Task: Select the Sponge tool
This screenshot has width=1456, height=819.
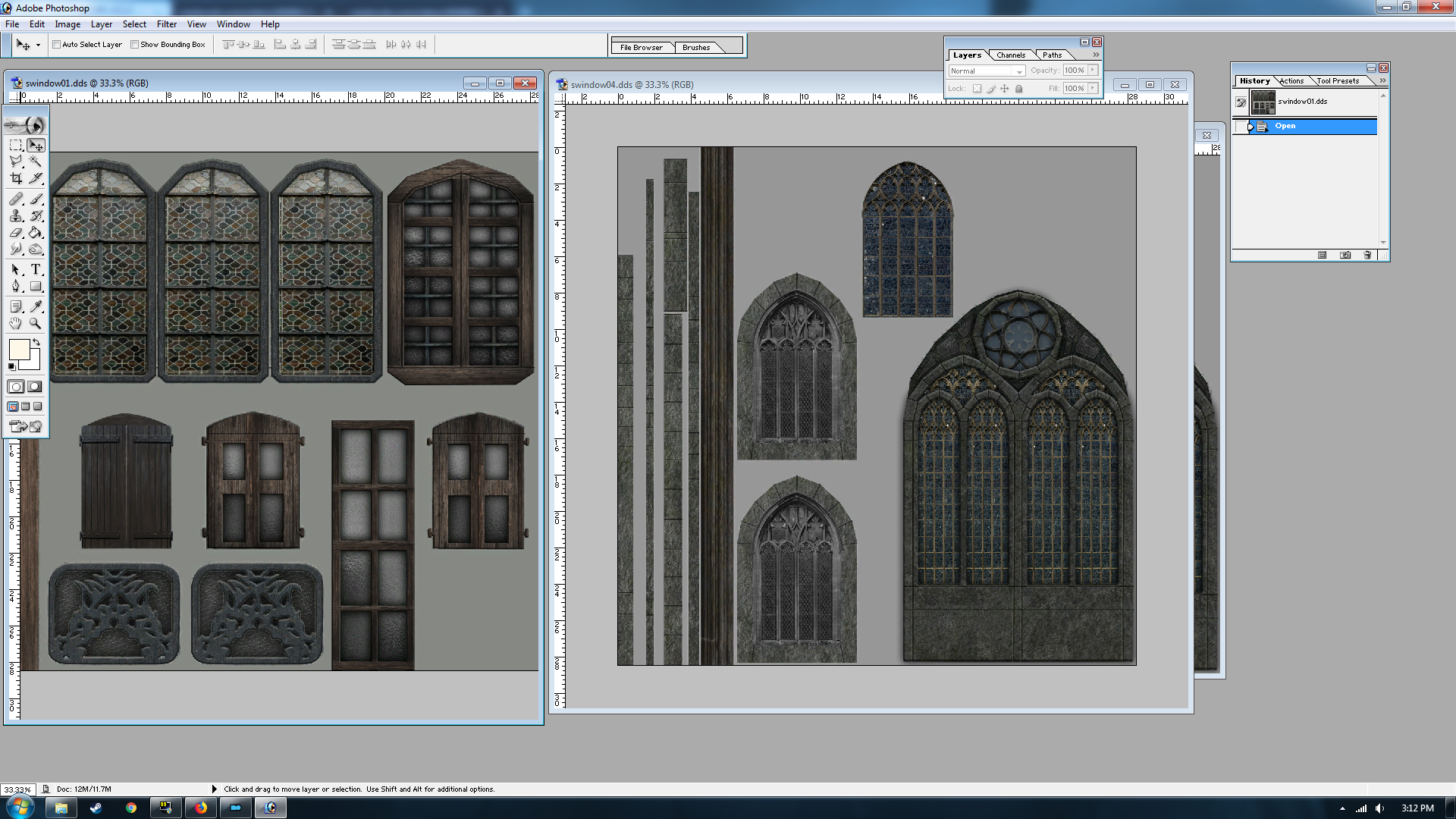Action: pyautogui.click(x=36, y=249)
